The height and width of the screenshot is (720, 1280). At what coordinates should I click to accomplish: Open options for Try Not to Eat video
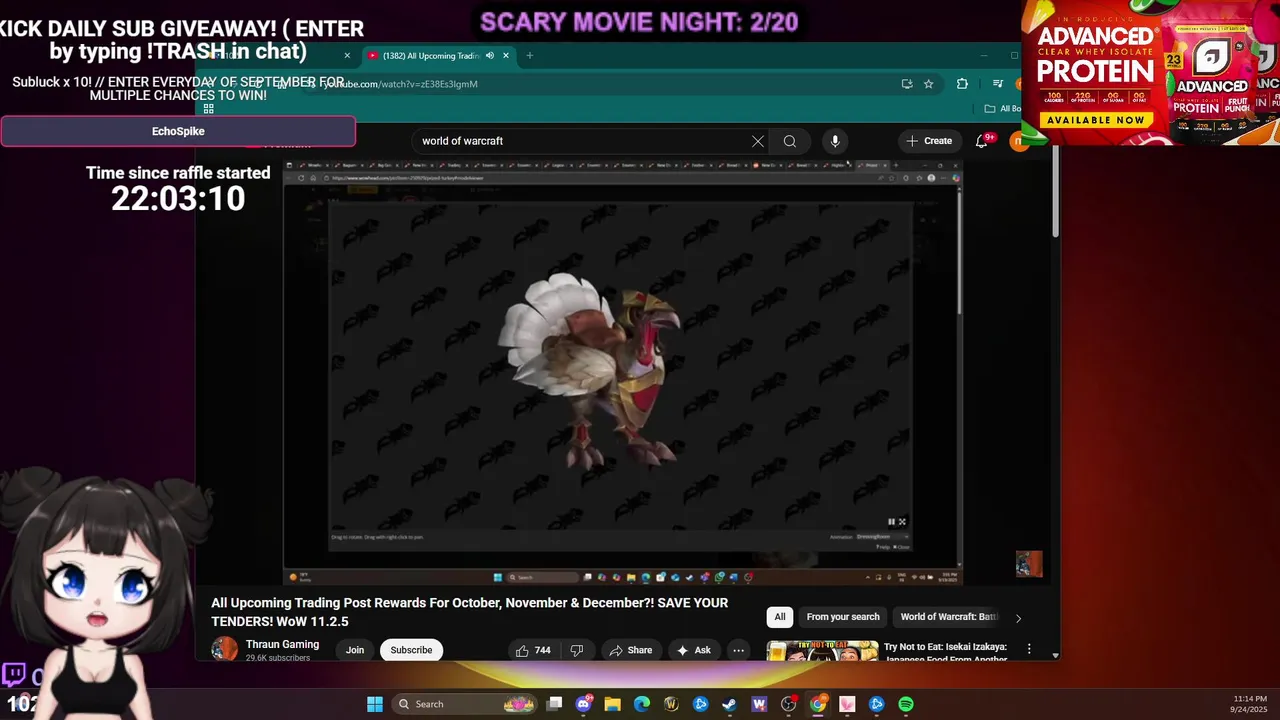pyautogui.click(x=1029, y=649)
